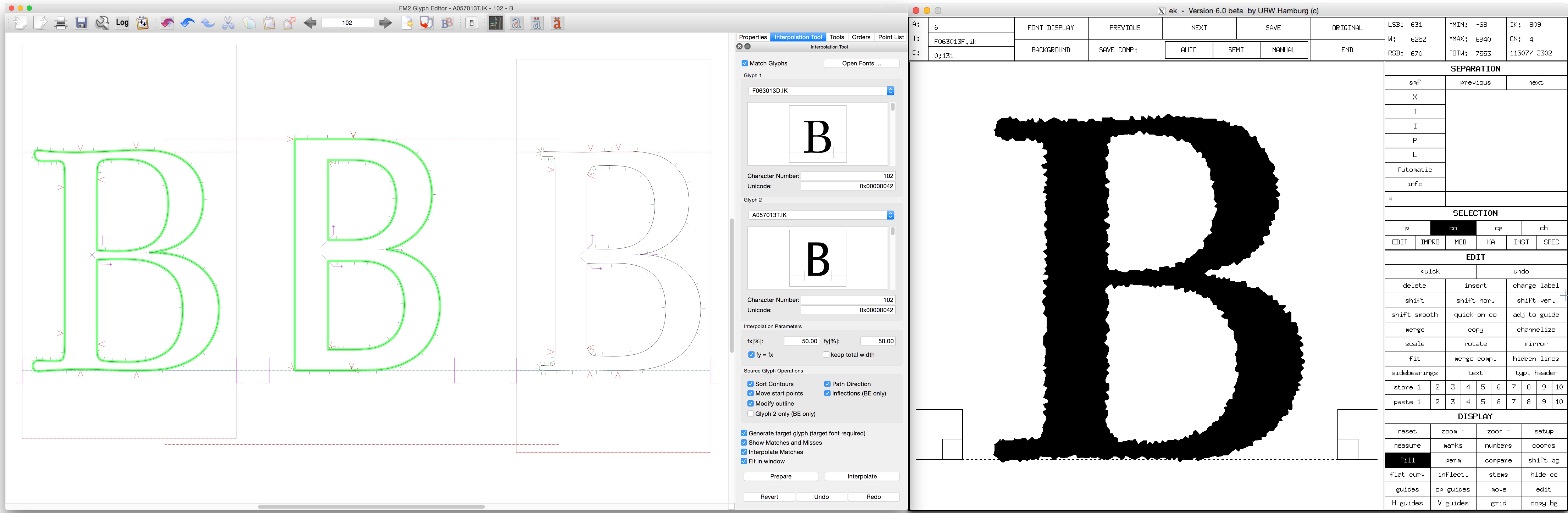Toggle the Sort Contours checkbox

[751, 384]
